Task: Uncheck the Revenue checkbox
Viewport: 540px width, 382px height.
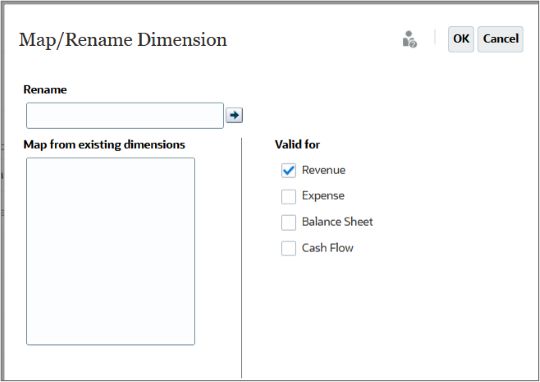Action: (x=288, y=171)
